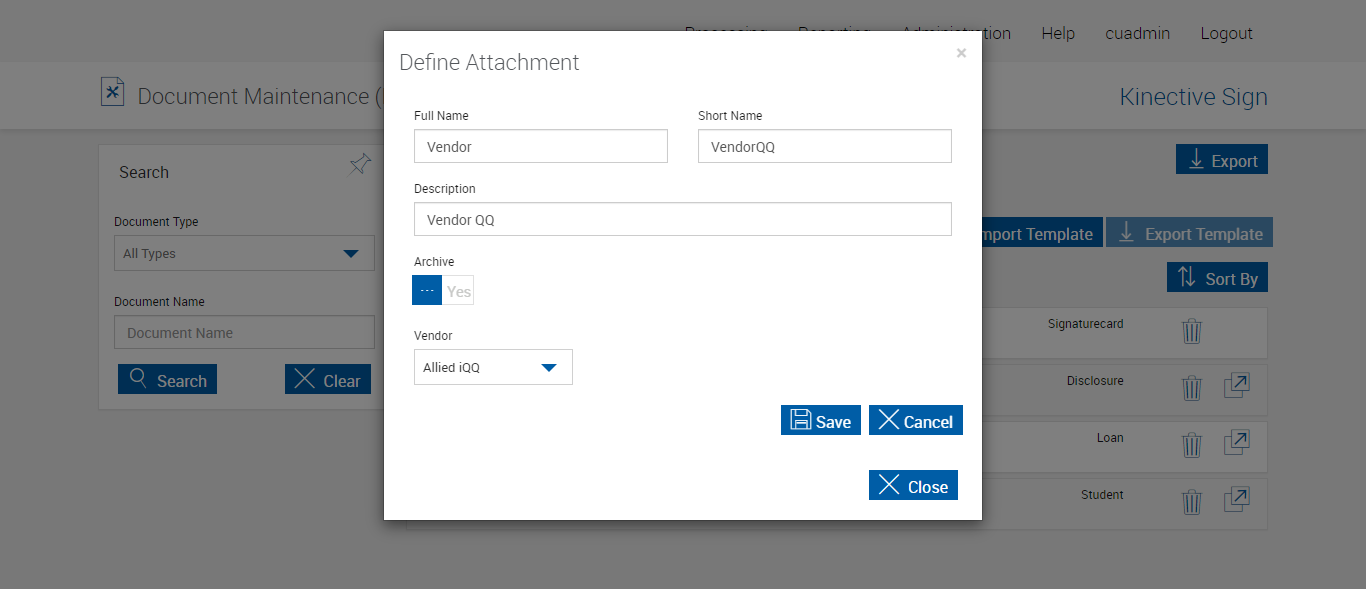Click Logout in the top menu
Screen dimensions: 1366x589
pos(1226,34)
